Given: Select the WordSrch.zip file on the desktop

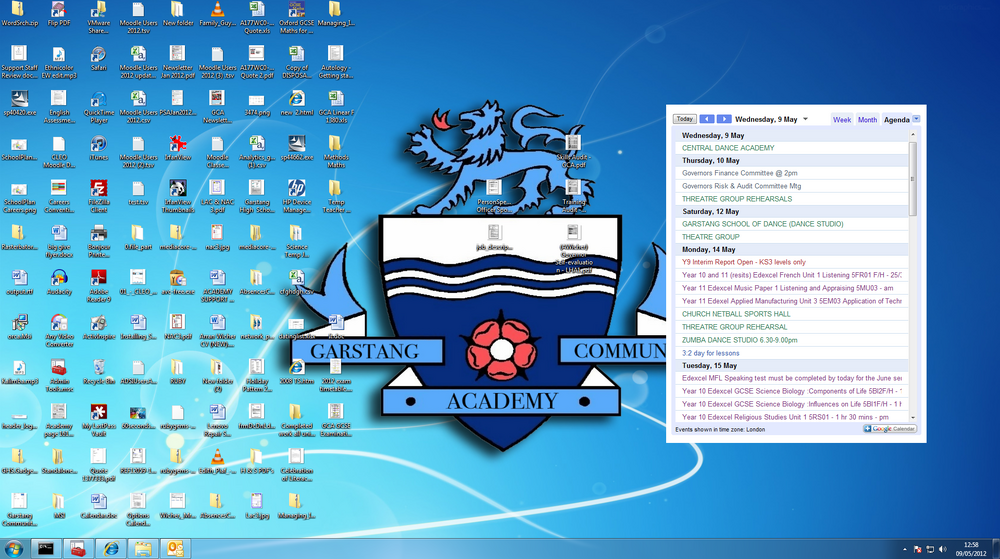Looking at the screenshot, I should pos(19,14).
